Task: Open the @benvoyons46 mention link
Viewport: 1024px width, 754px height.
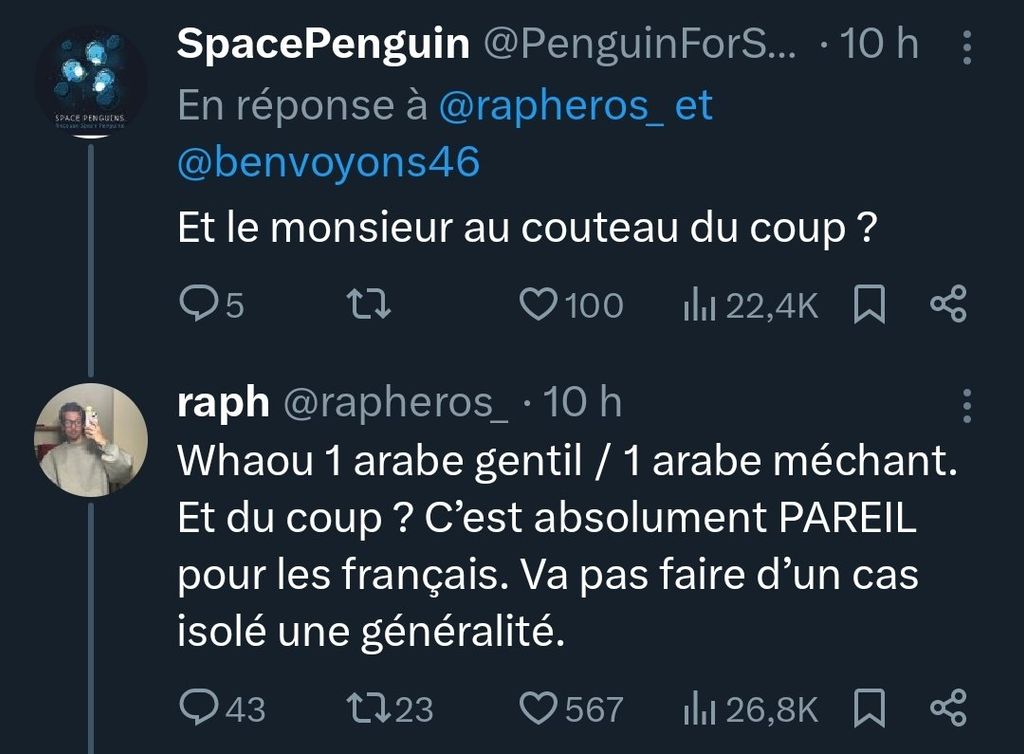Action: [x=328, y=163]
